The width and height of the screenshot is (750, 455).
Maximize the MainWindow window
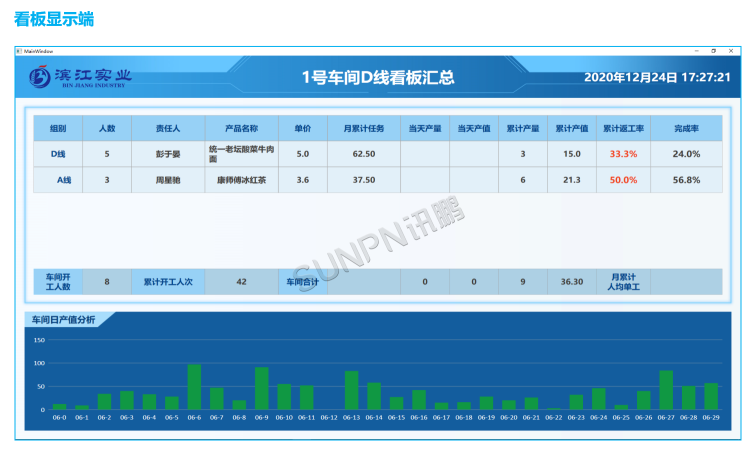coord(713,50)
